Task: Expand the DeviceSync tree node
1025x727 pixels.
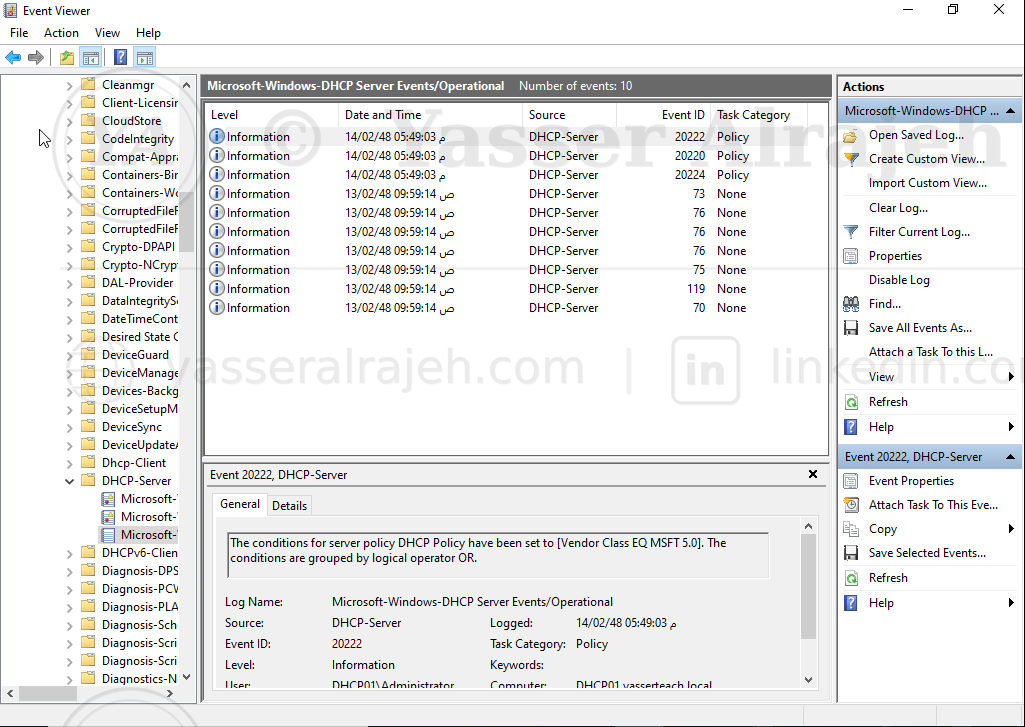Action: [69, 428]
